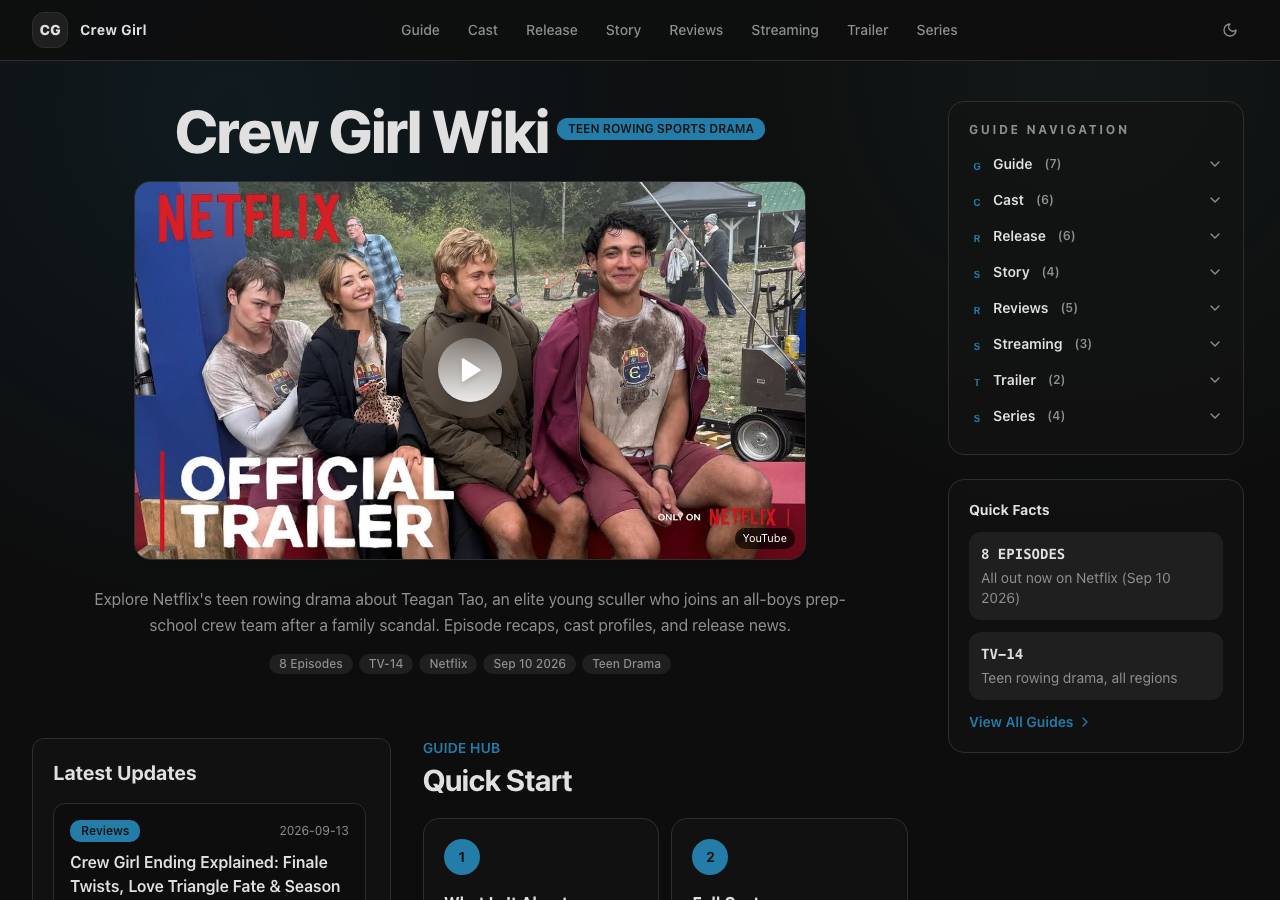Click the Cast label in sidebar navigation
The height and width of the screenshot is (900, 1280).
pos(1008,200)
